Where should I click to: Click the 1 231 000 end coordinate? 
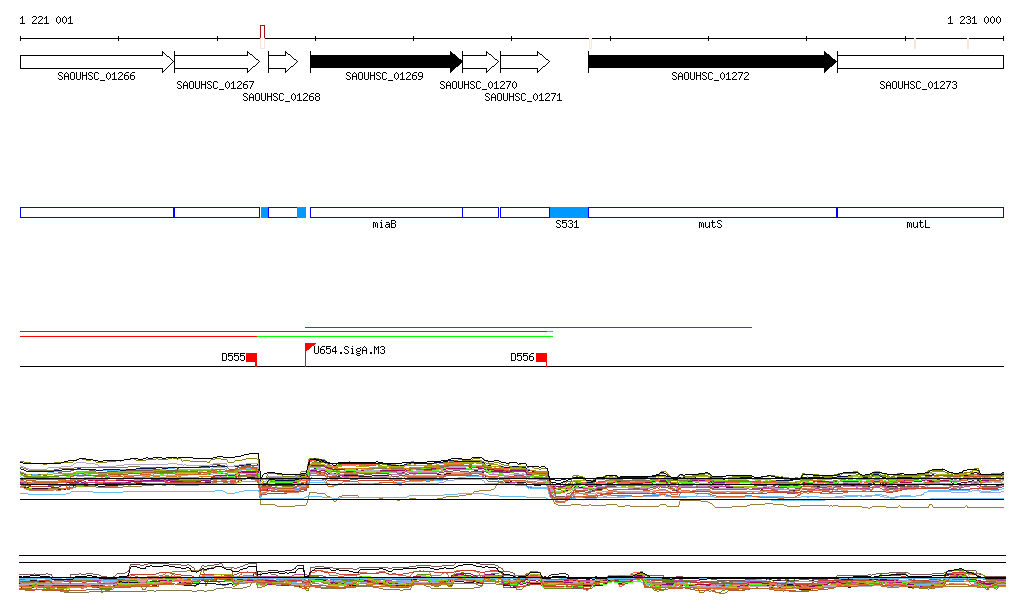point(974,20)
